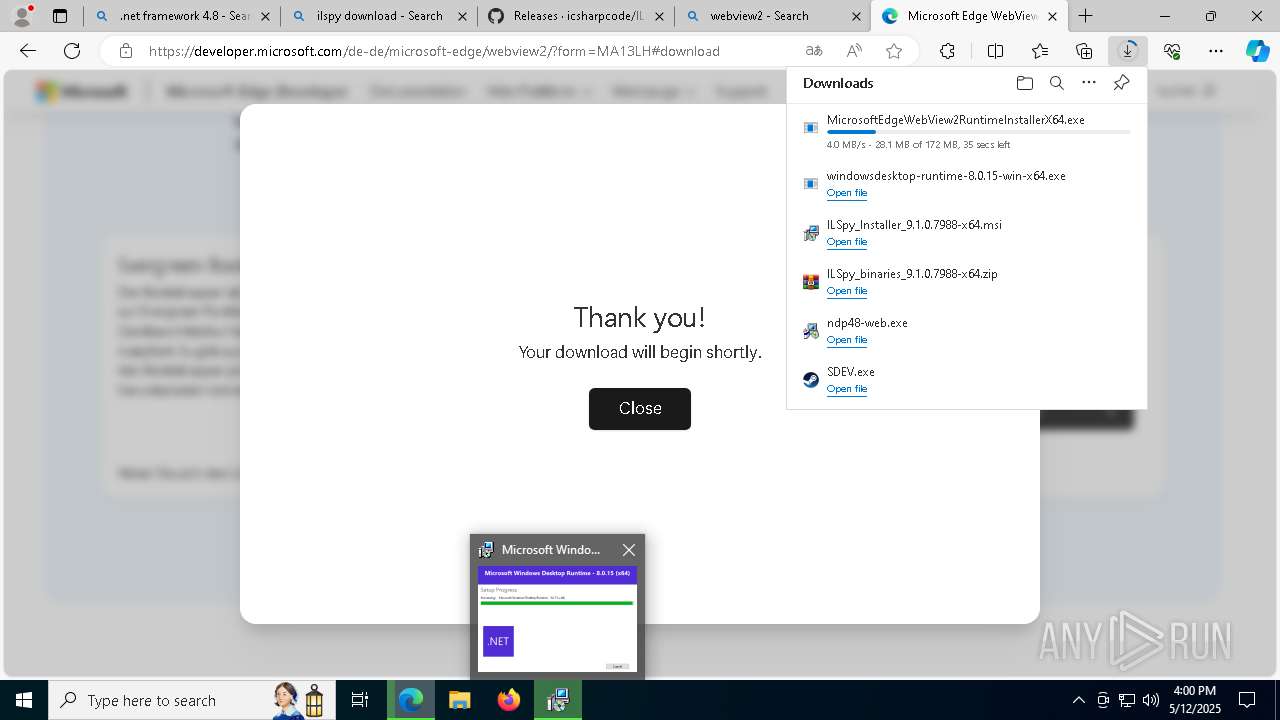Refresh the page with reload icon
Image resolution: width=1280 pixels, height=720 pixels.
coord(72,51)
